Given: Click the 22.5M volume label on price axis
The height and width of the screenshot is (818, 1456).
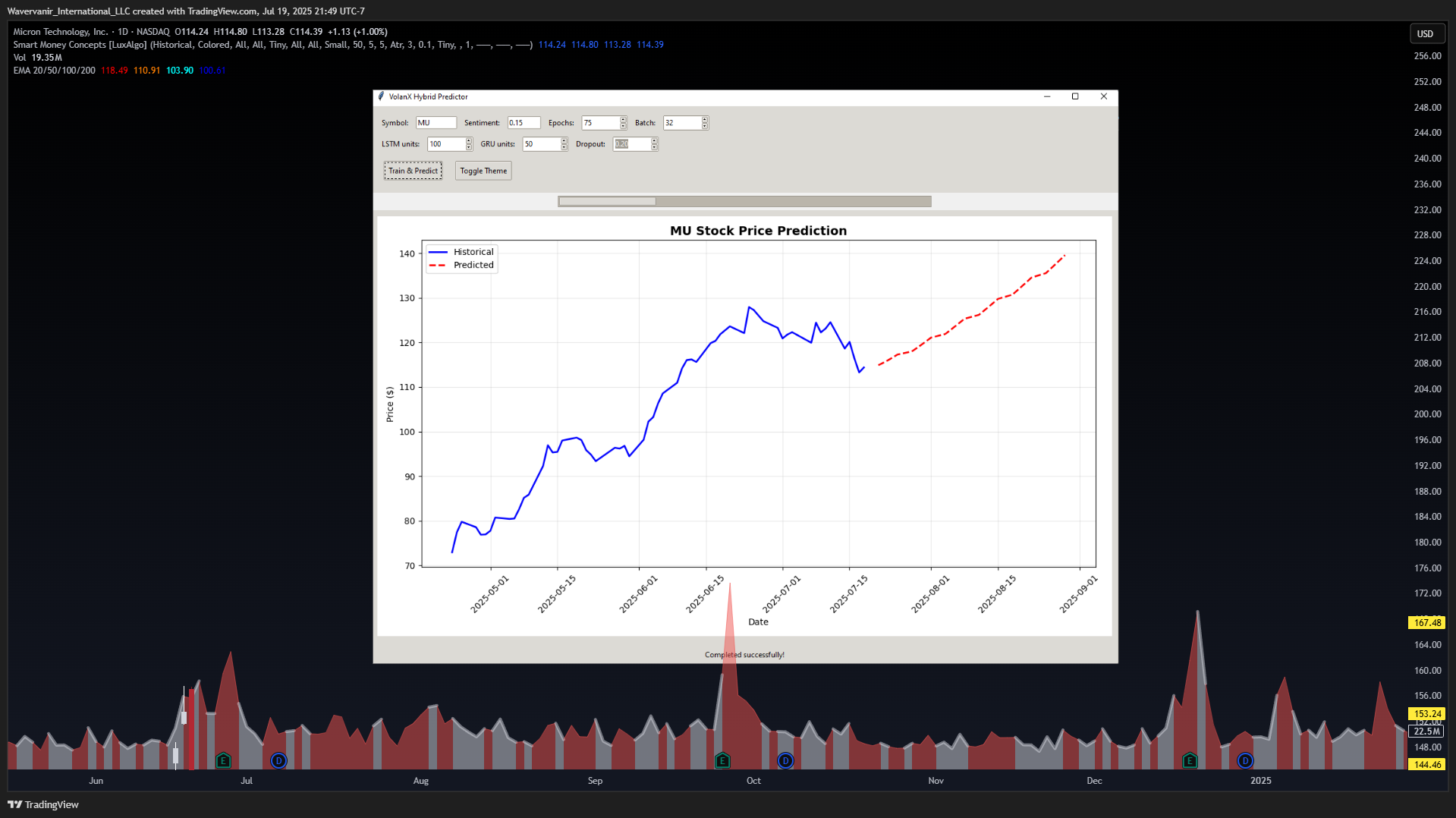Looking at the screenshot, I should [x=1426, y=731].
